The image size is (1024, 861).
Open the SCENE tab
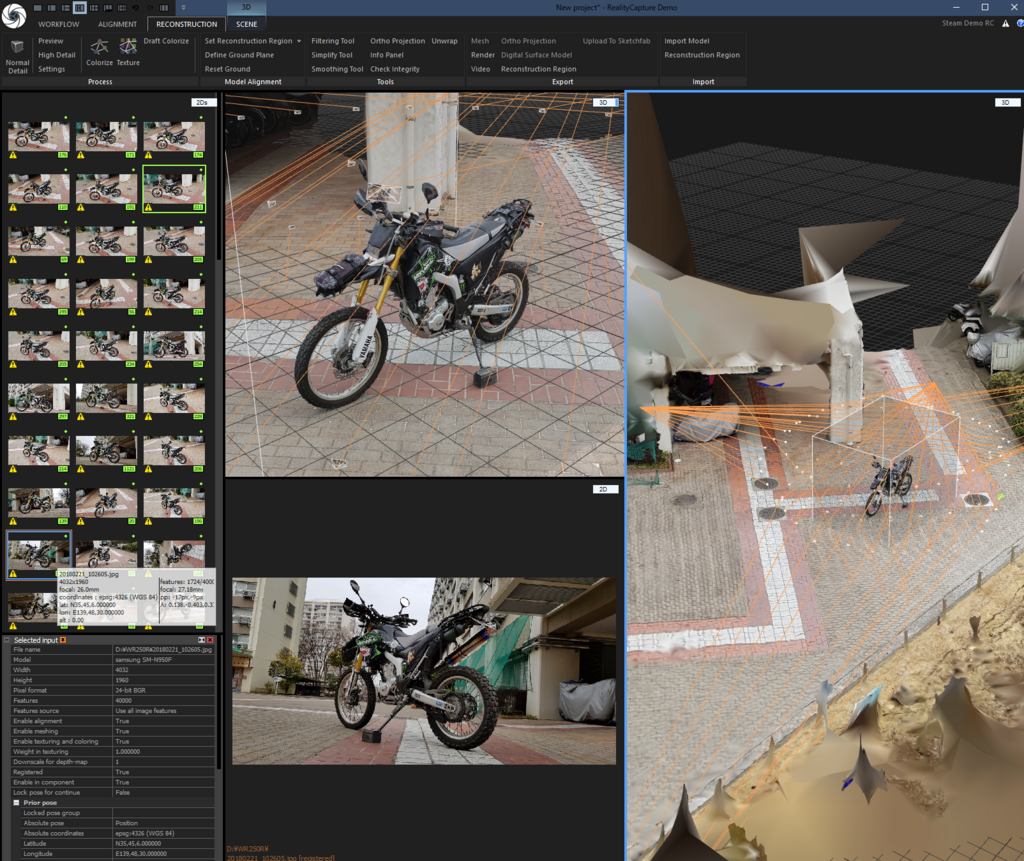click(x=246, y=24)
